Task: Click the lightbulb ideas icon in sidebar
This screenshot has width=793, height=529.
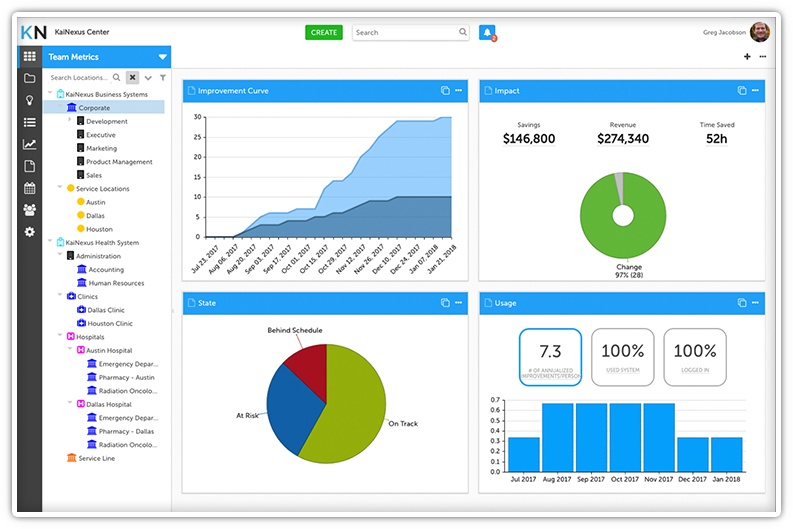Action: click(x=30, y=100)
